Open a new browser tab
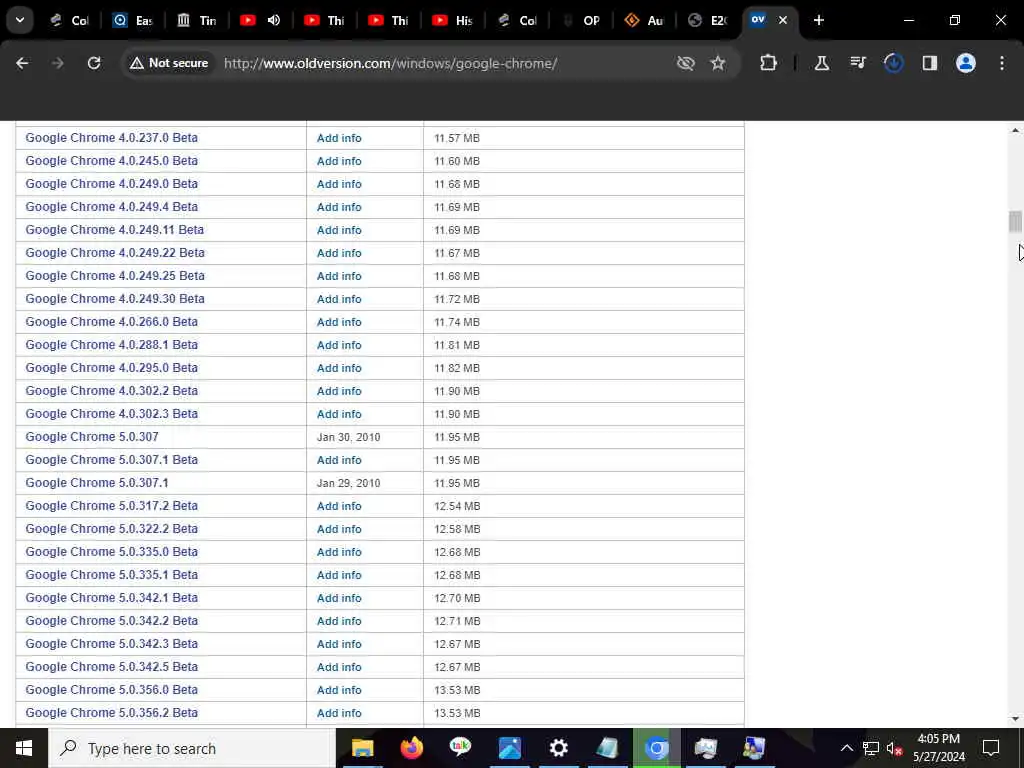1024x768 pixels. point(818,20)
